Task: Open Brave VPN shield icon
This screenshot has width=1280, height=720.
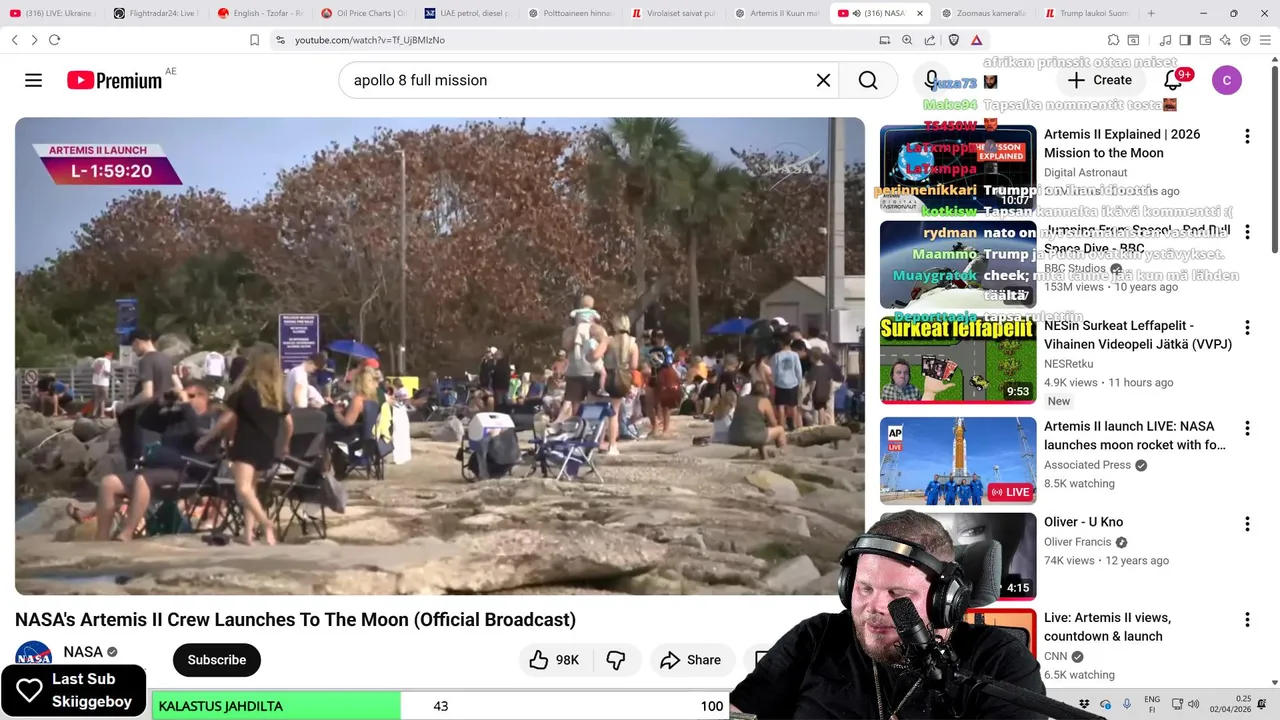Action: (1245, 40)
